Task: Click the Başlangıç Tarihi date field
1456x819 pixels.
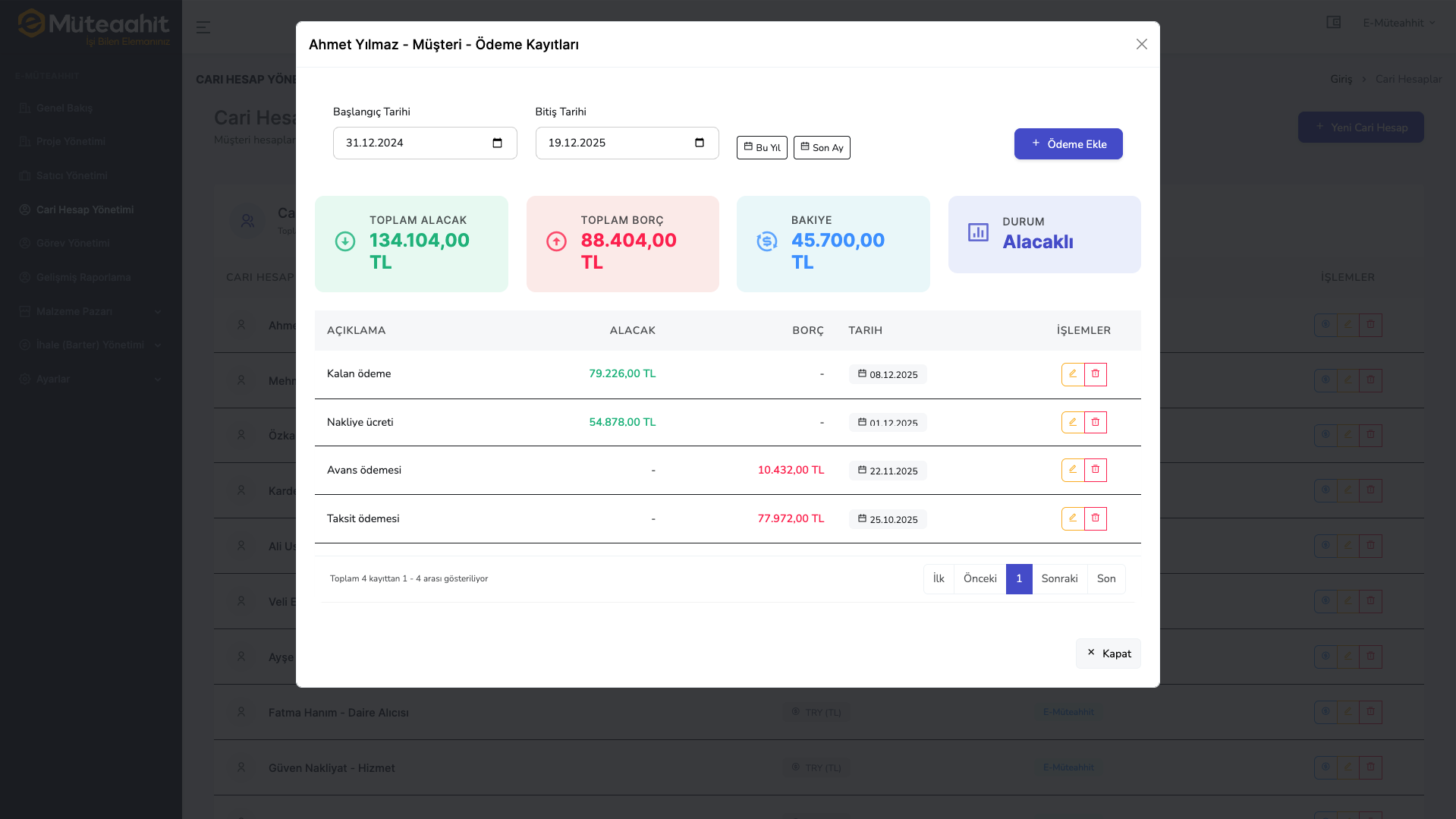Action: (x=410, y=143)
